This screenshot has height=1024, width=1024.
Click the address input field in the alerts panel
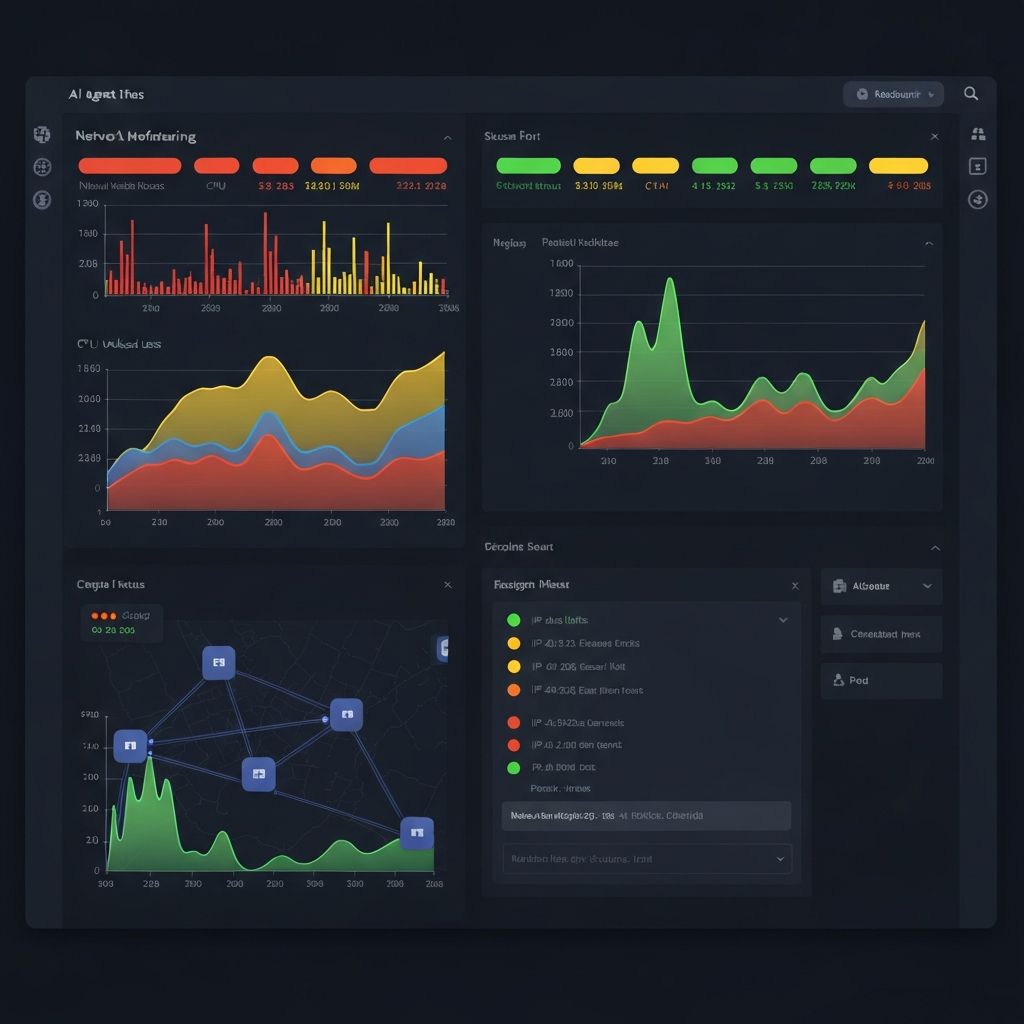pyautogui.click(x=646, y=815)
